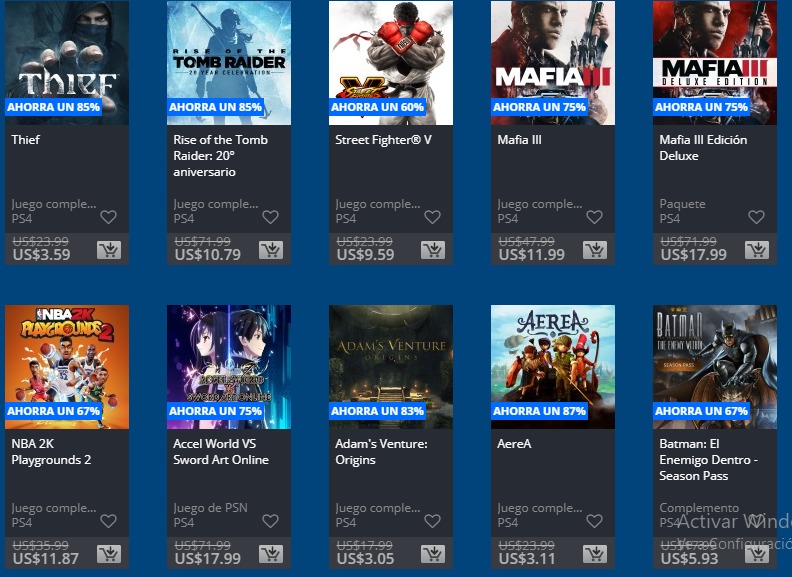Toggle wishlist heart for Thief
Screen dimensions: 792x577
coord(108,217)
